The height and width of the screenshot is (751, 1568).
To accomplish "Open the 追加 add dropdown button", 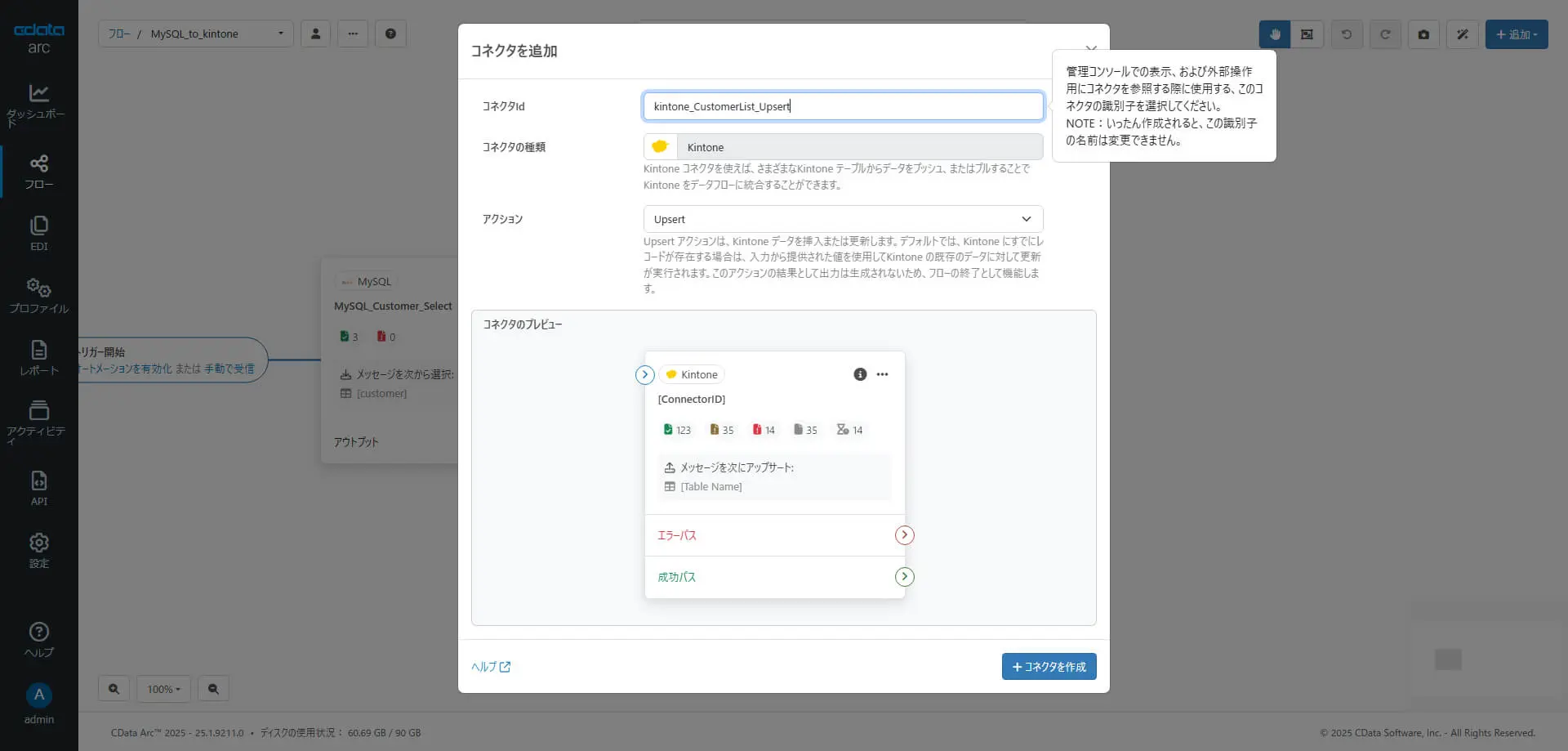I will (1517, 34).
